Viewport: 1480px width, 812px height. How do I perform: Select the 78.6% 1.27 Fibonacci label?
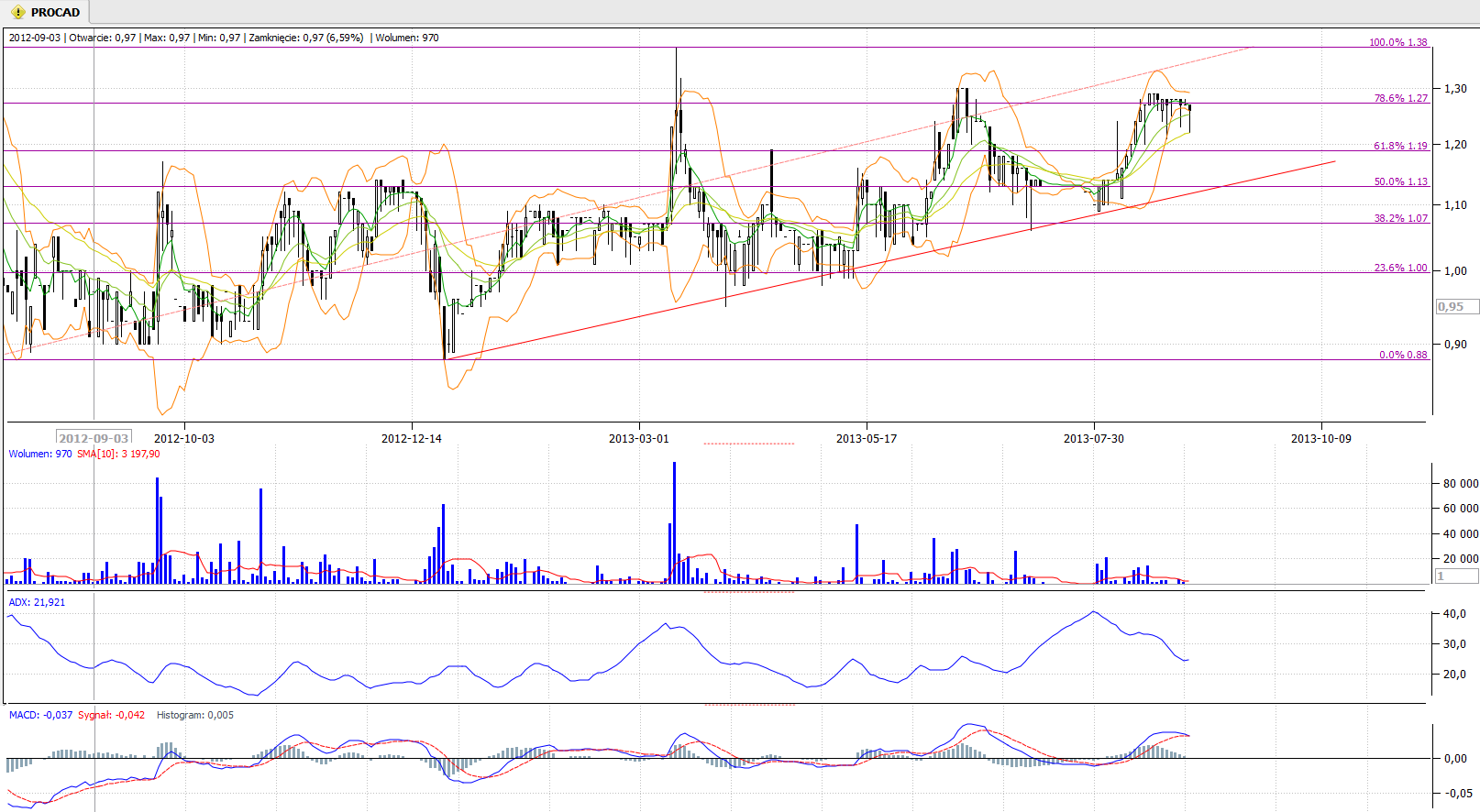1400,98
